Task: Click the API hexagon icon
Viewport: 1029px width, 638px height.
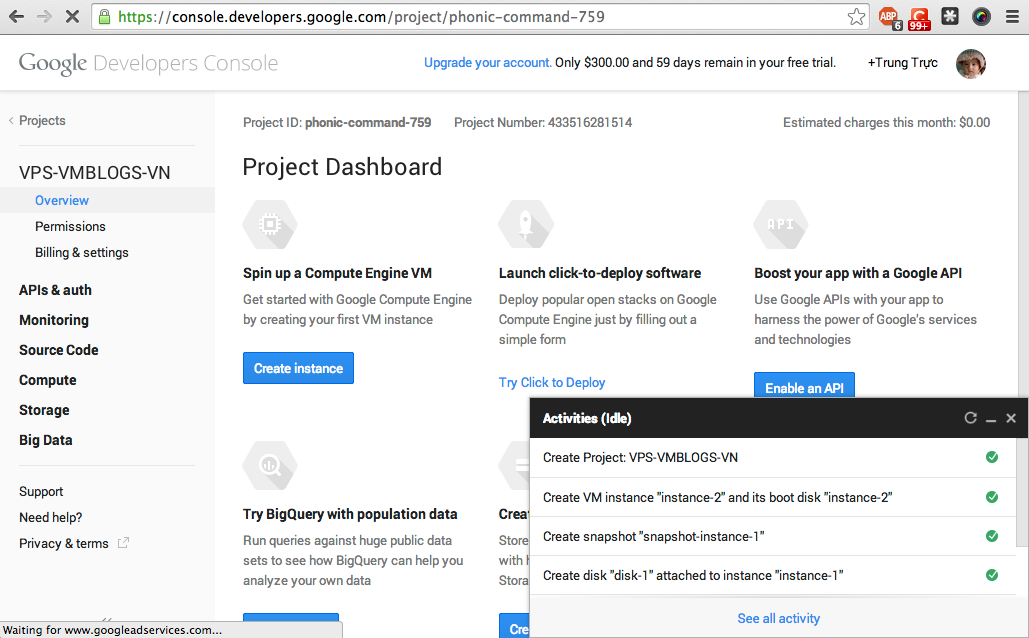Action: pos(781,225)
